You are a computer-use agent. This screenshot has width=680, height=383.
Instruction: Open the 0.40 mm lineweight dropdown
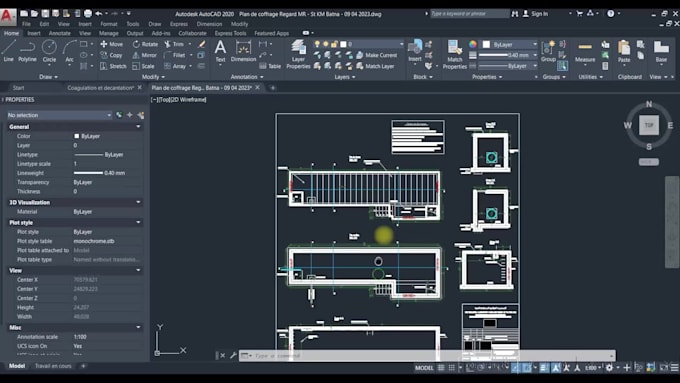[x=508, y=55]
